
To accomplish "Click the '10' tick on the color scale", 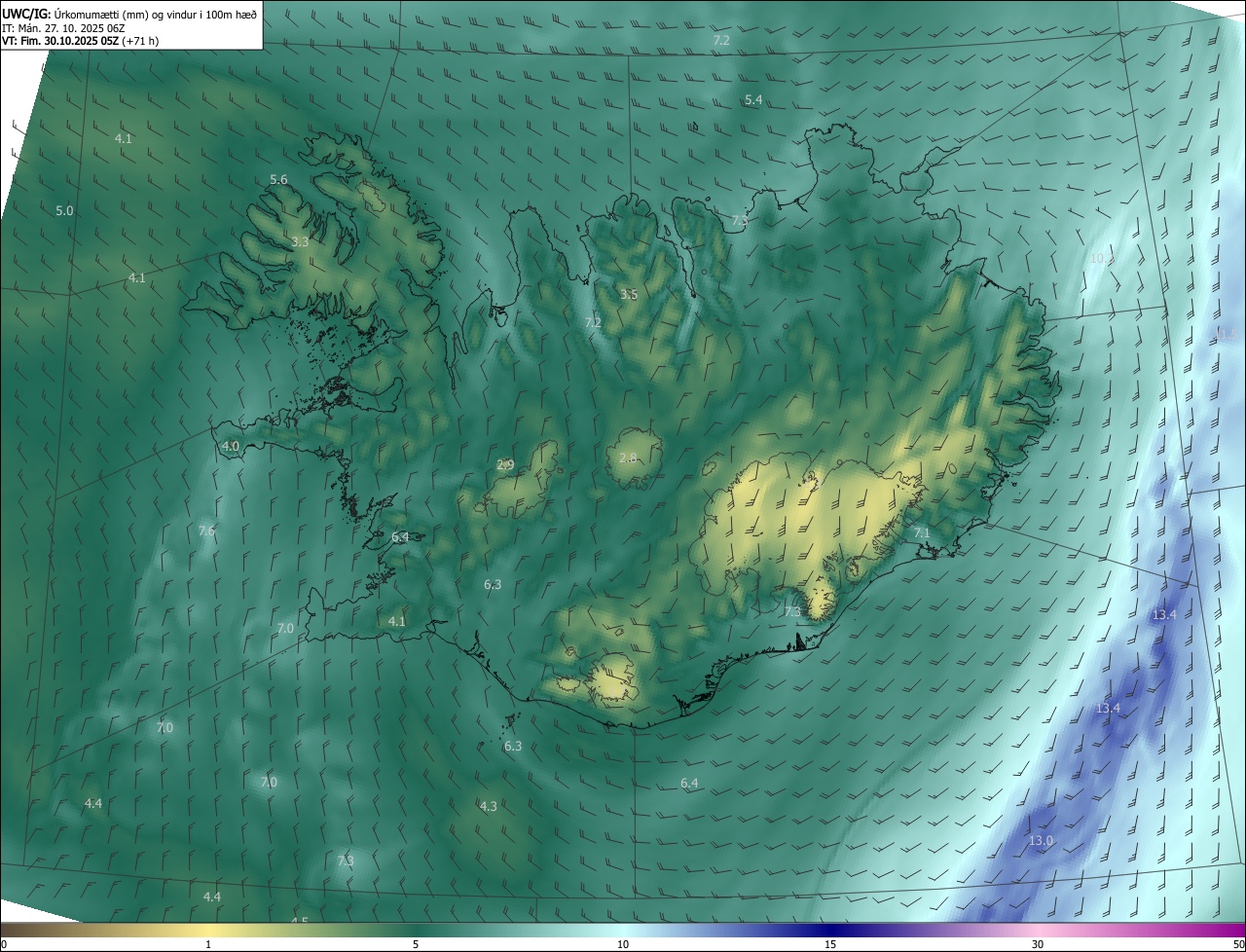I will [x=623, y=944].
